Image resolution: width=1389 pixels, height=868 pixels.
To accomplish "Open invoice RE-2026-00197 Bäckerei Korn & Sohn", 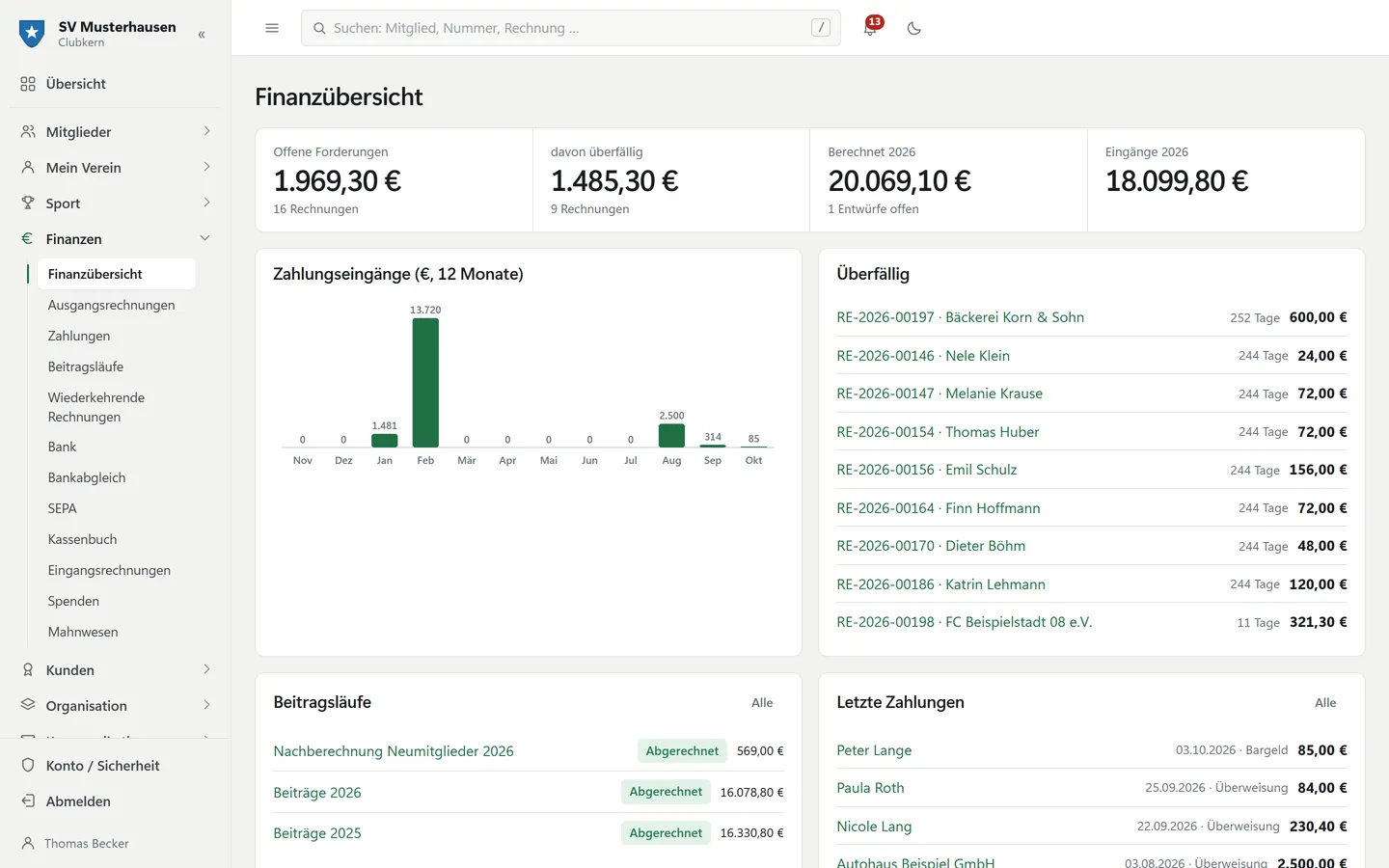I will 960,317.
